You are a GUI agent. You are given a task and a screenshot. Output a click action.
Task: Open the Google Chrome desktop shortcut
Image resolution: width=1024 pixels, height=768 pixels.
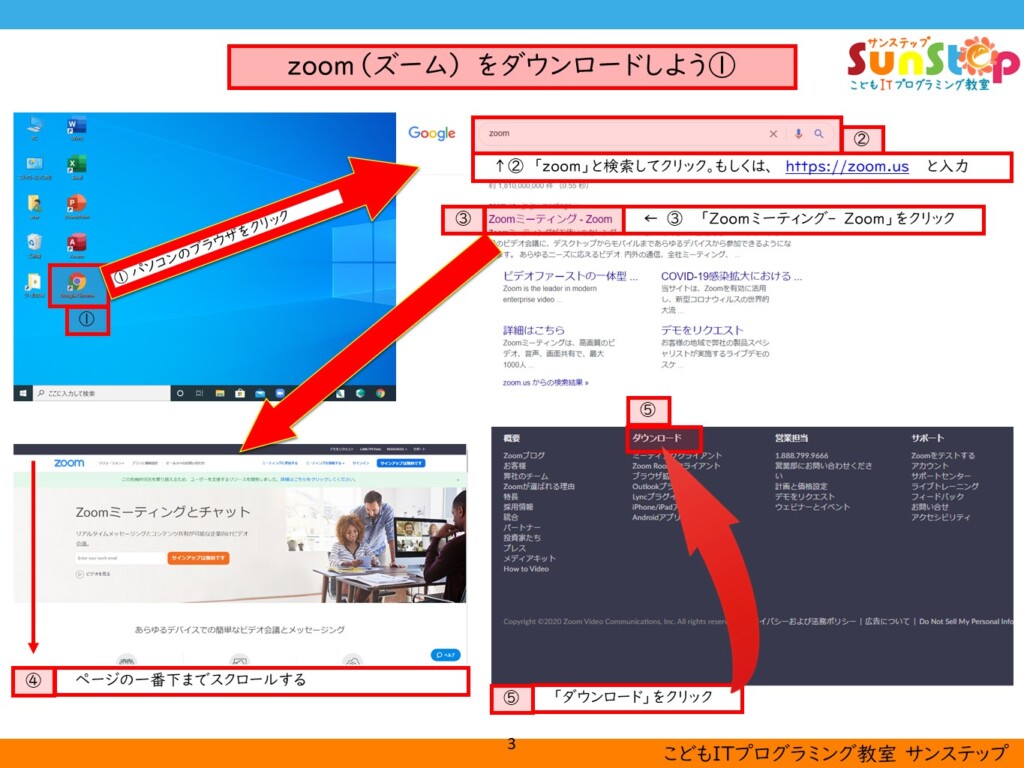click(x=77, y=285)
